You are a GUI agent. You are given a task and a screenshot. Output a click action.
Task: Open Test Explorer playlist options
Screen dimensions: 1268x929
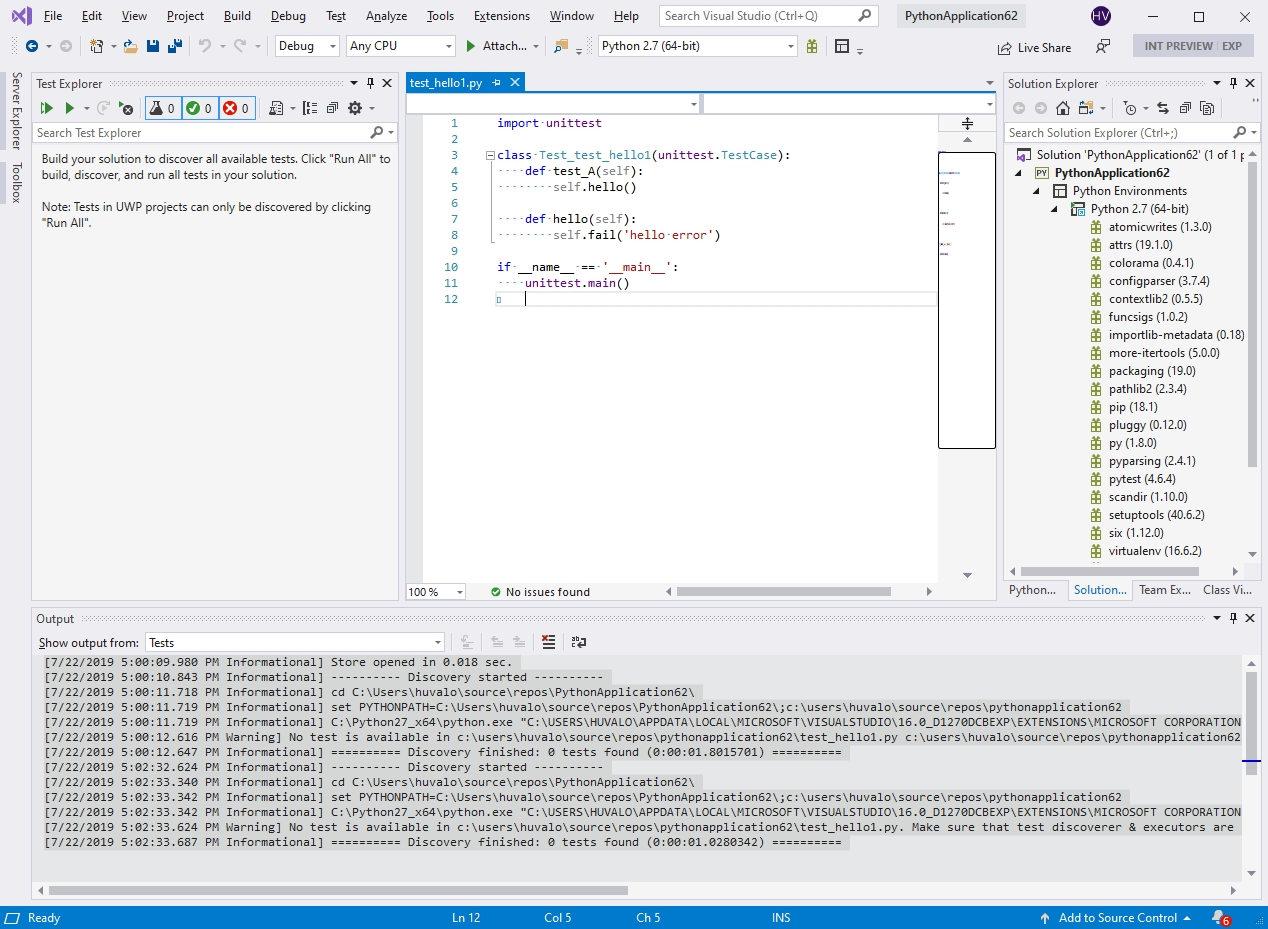pos(277,108)
